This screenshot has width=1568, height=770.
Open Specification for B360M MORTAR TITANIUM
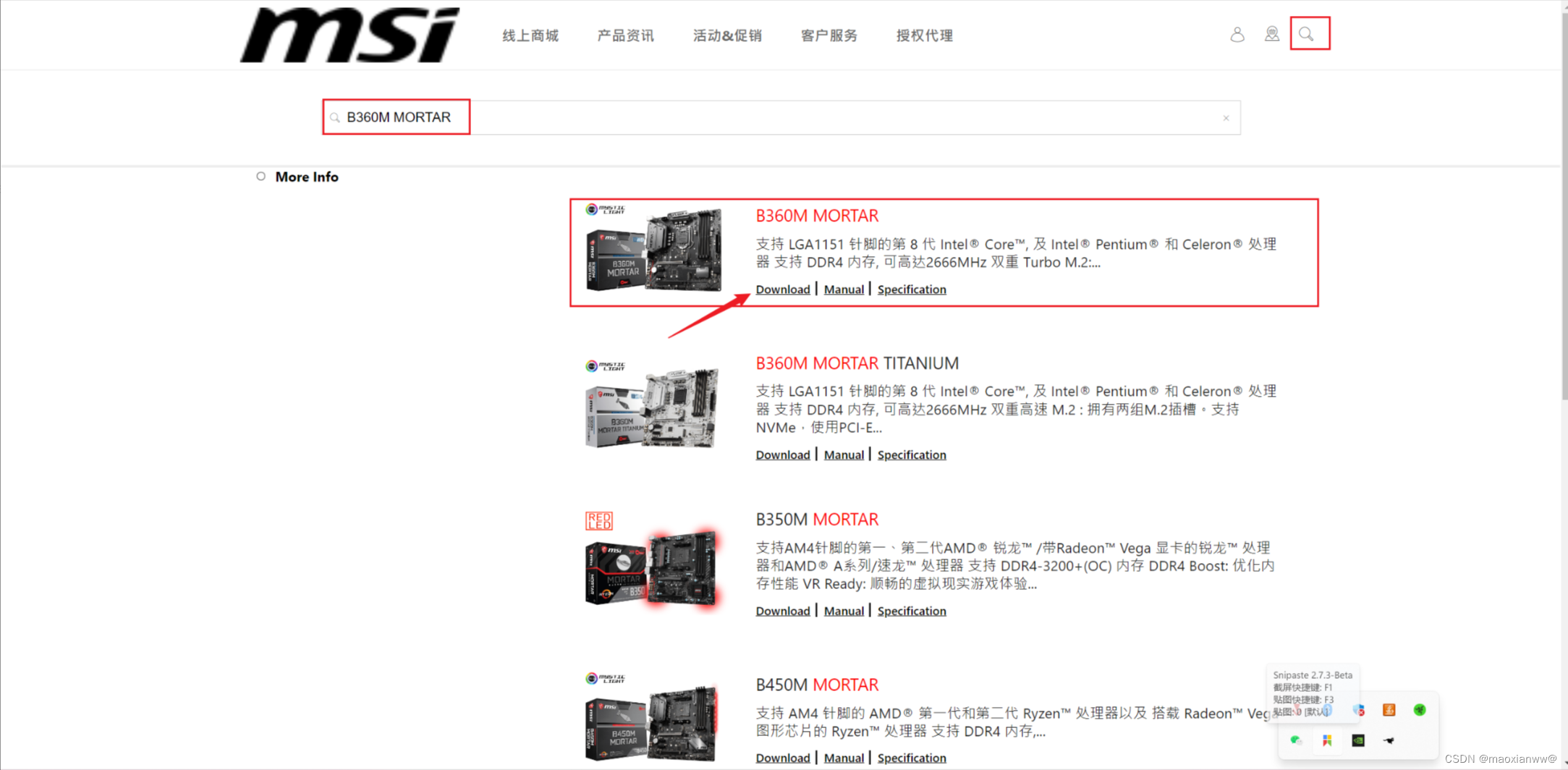point(912,455)
